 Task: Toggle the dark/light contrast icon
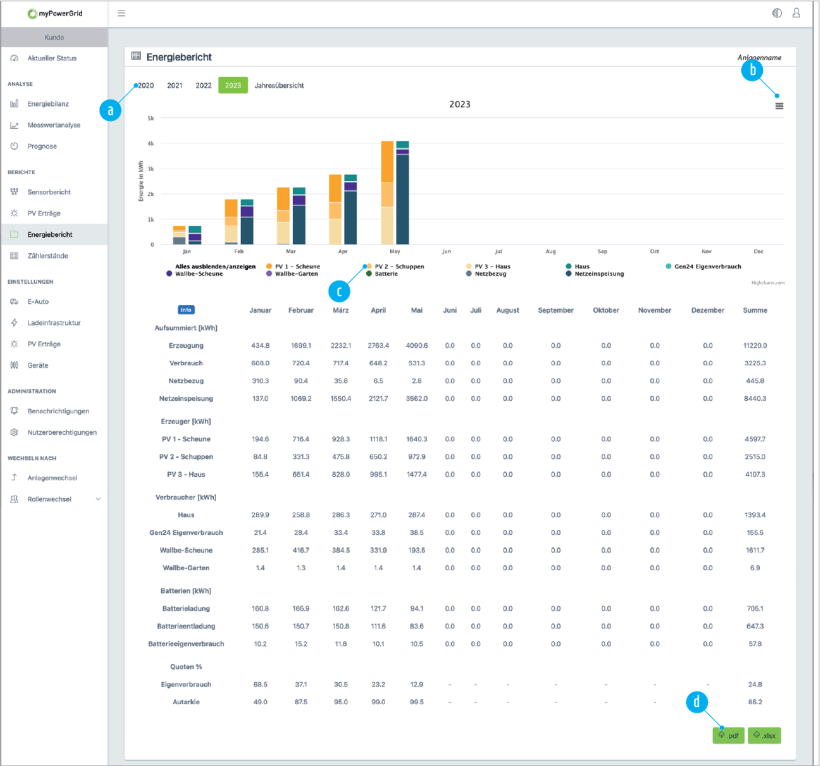click(x=778, y=14)
